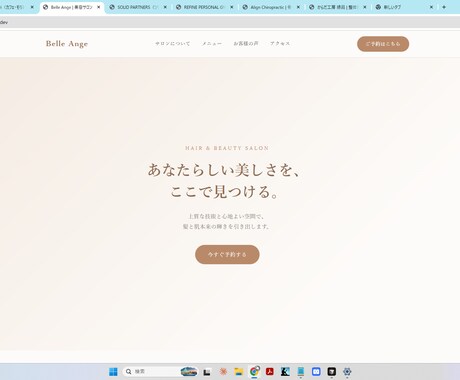Viewport: 460px width, 380px height.
Task: Open the blue rounded-square taskbar app
Action: pyautogui.click(x=316, y=371)
